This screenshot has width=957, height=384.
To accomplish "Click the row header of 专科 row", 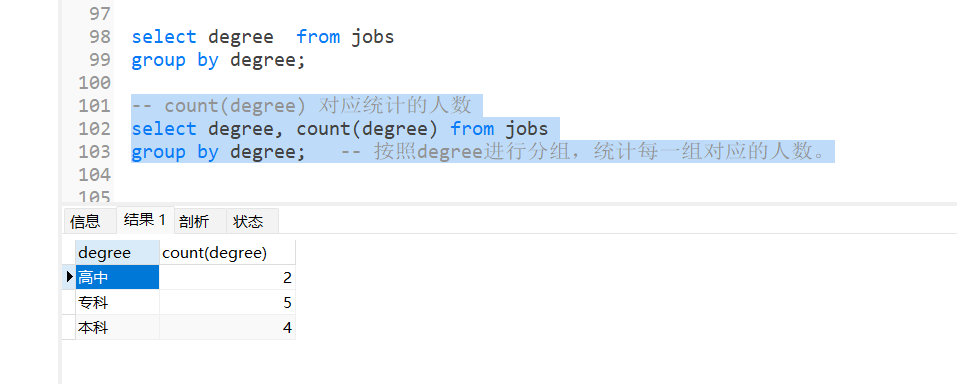I will (69, 303).
